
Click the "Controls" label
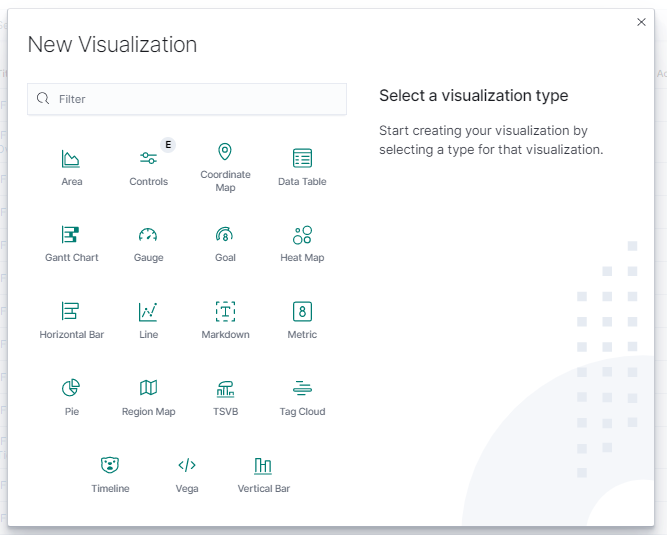pyautogui.click(x=148, y=182)
